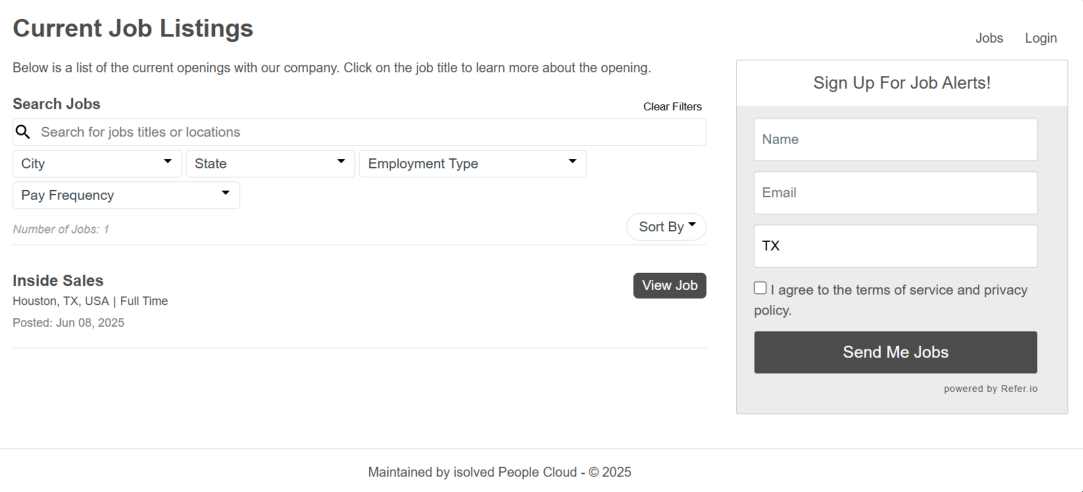The width and height of the screenshot is (1083, 492).
Task: Expand the Pay Frequency dropdown
Action: click(125, 195)
